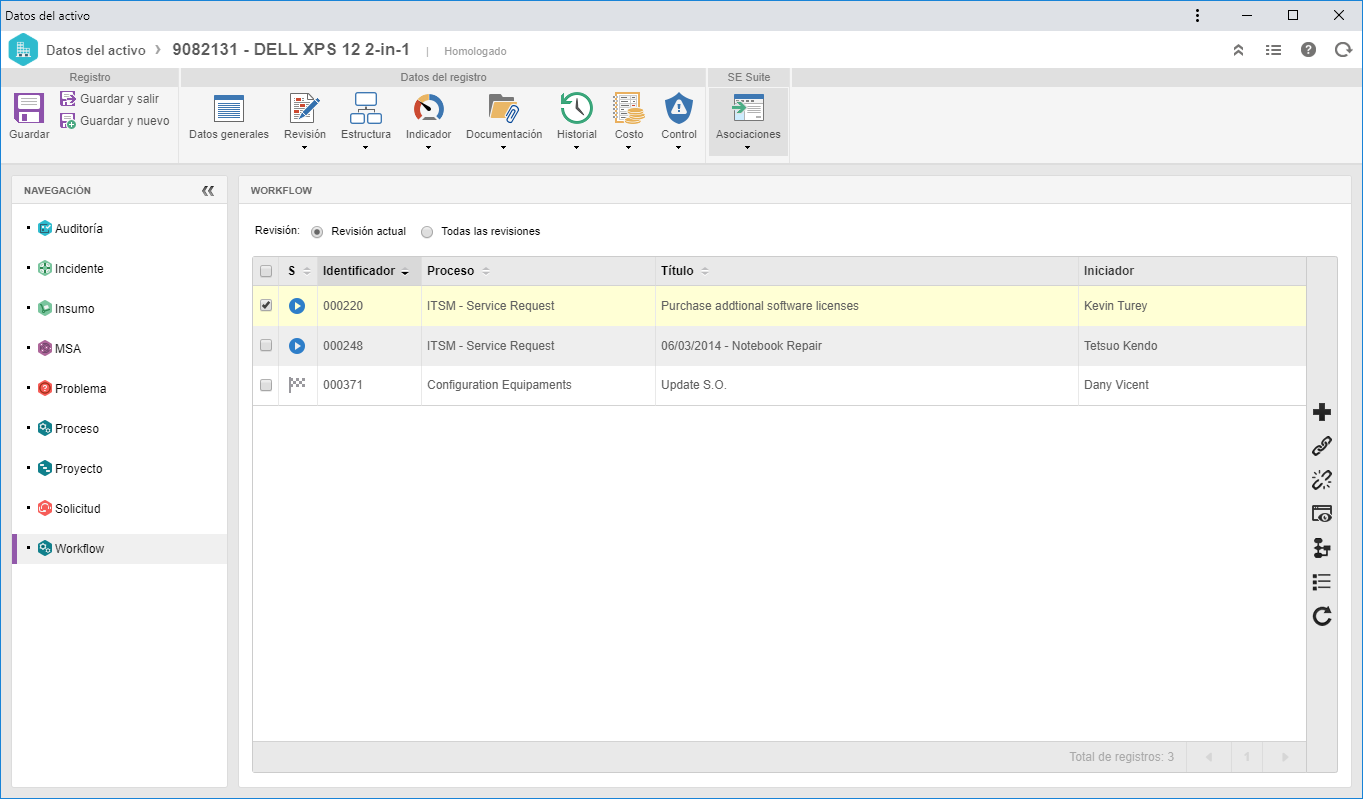Click Guardar y salir button
1363x799 pixels.
coord(110,99)
